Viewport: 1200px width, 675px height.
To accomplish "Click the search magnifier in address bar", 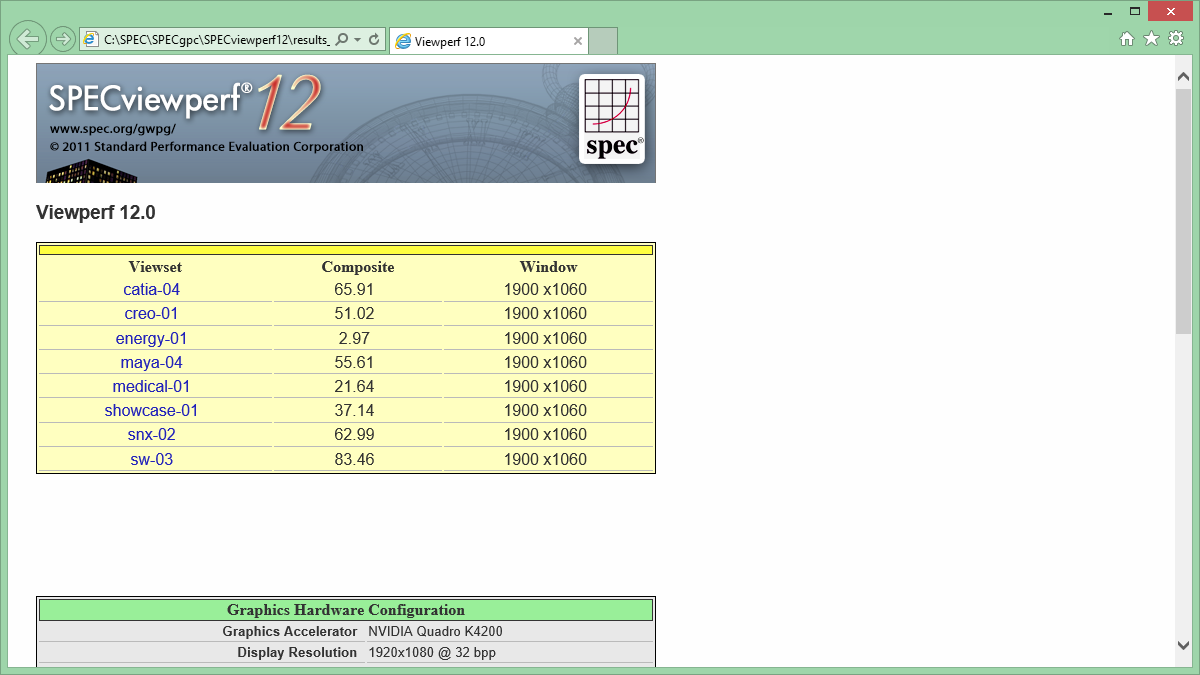I will click(342, 40).
